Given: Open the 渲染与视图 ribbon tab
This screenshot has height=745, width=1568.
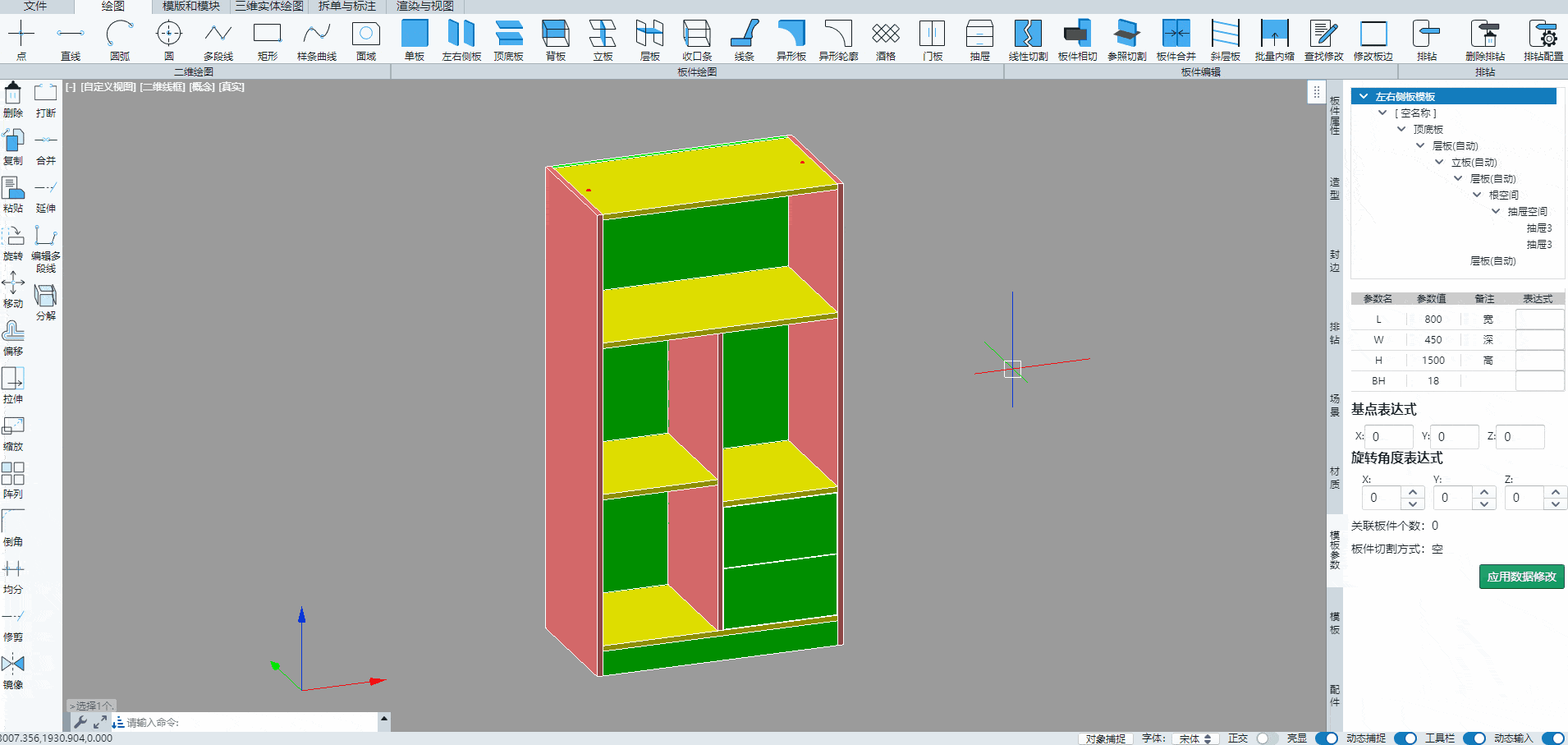Looking at the screenshot, I should 425,7.
